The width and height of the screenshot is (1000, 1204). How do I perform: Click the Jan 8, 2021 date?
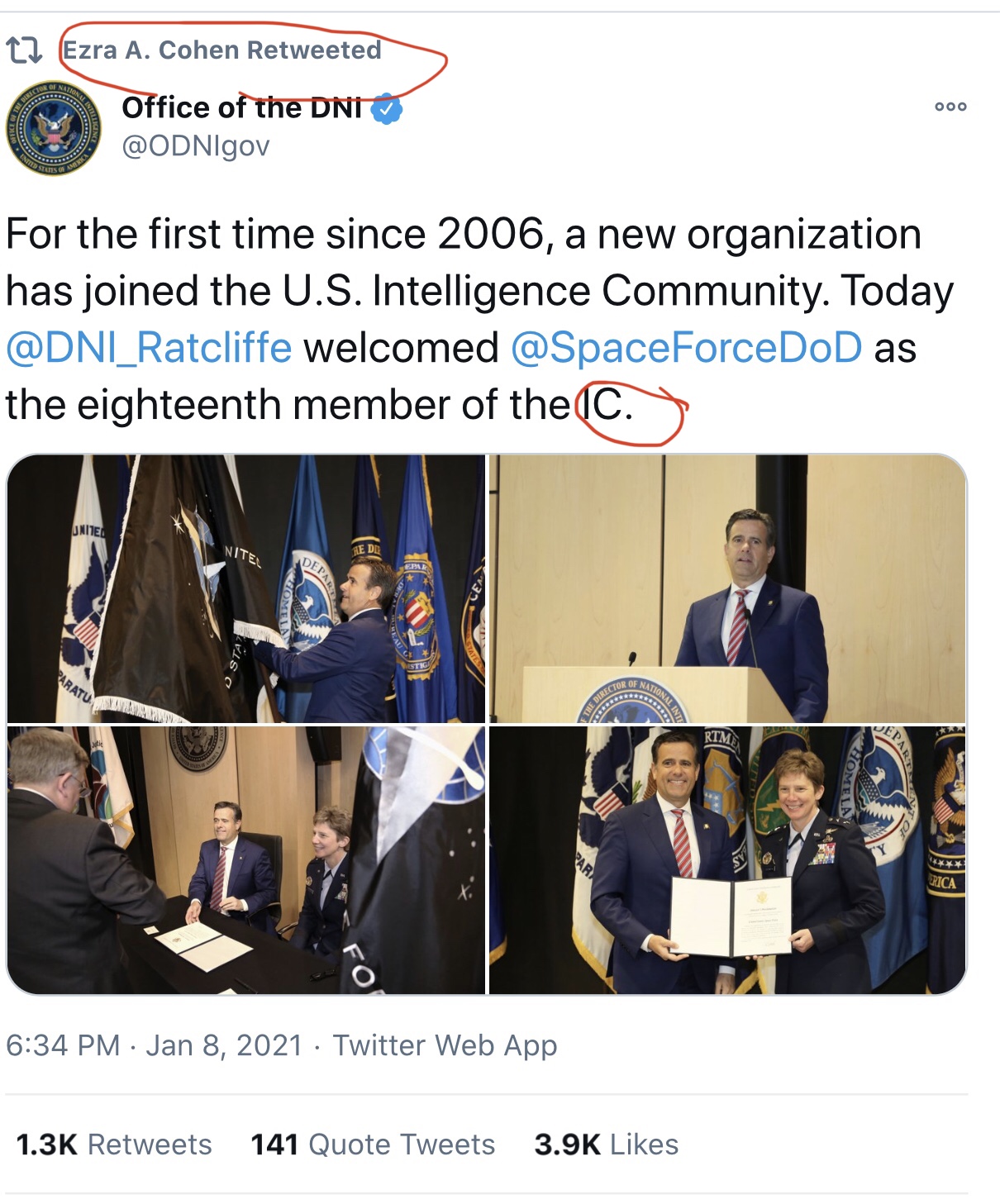coord(224,1045)
